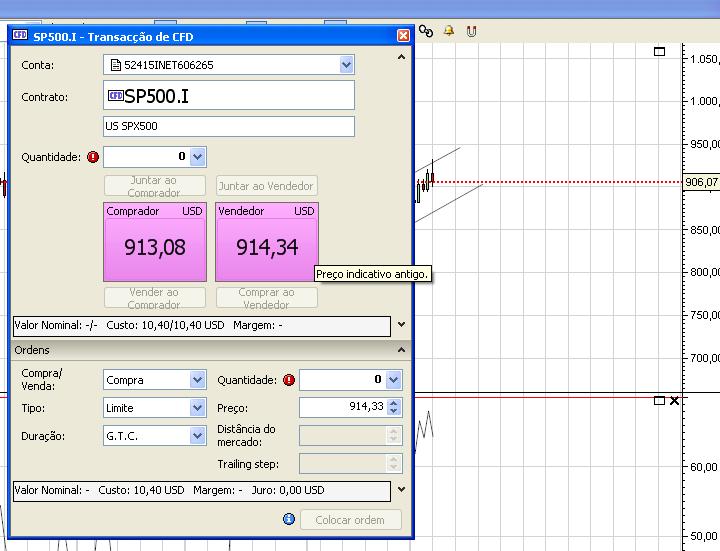Screen dimensions: 720x551
Task: Click the Contrato SP500.I field
Action: pos(229,96)
